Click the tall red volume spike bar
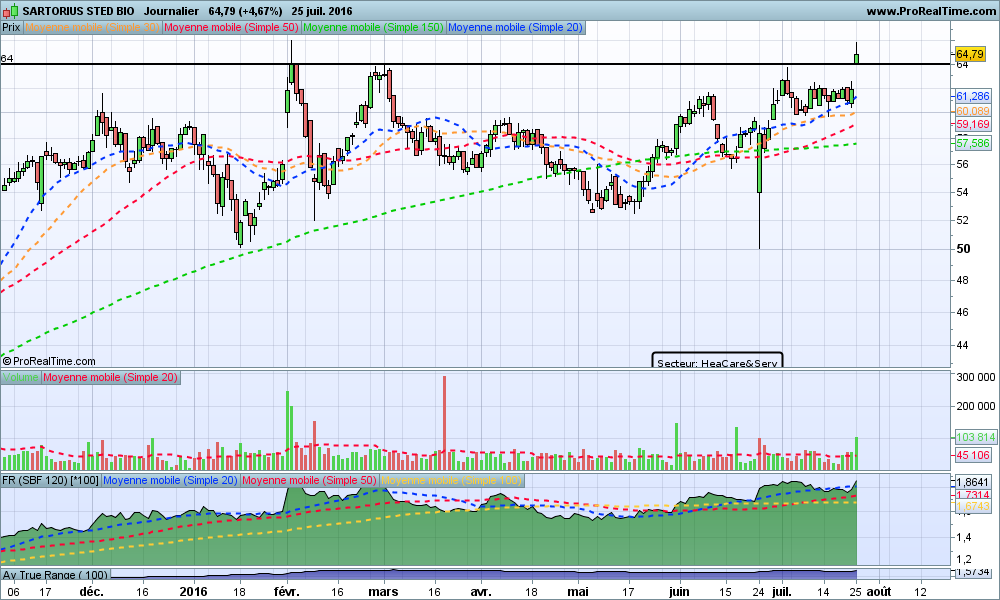 tap(445, 423)
